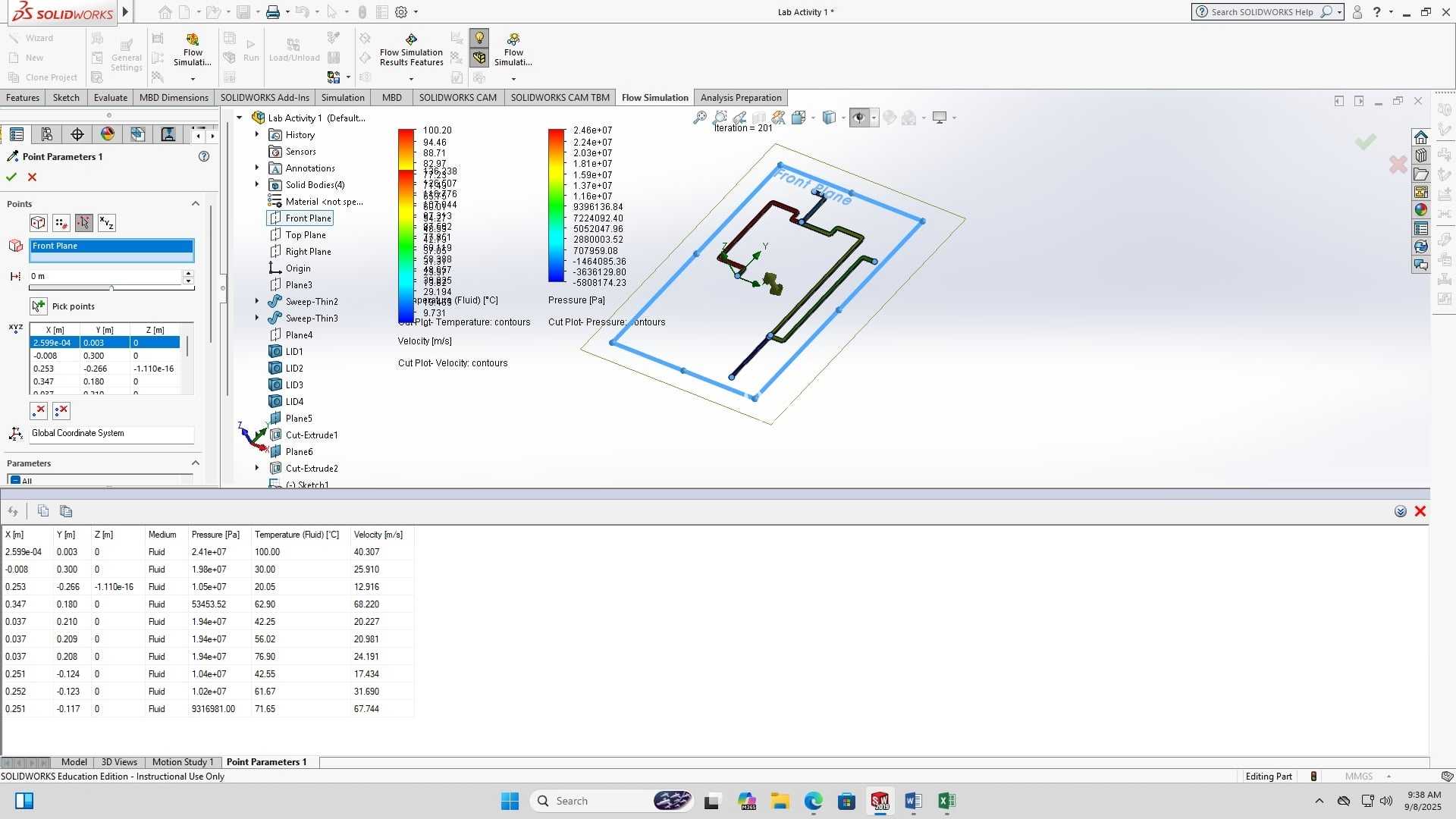Open View Settings monitor icon
Screen dimensions: 1456x819
(x=940, y=118)
